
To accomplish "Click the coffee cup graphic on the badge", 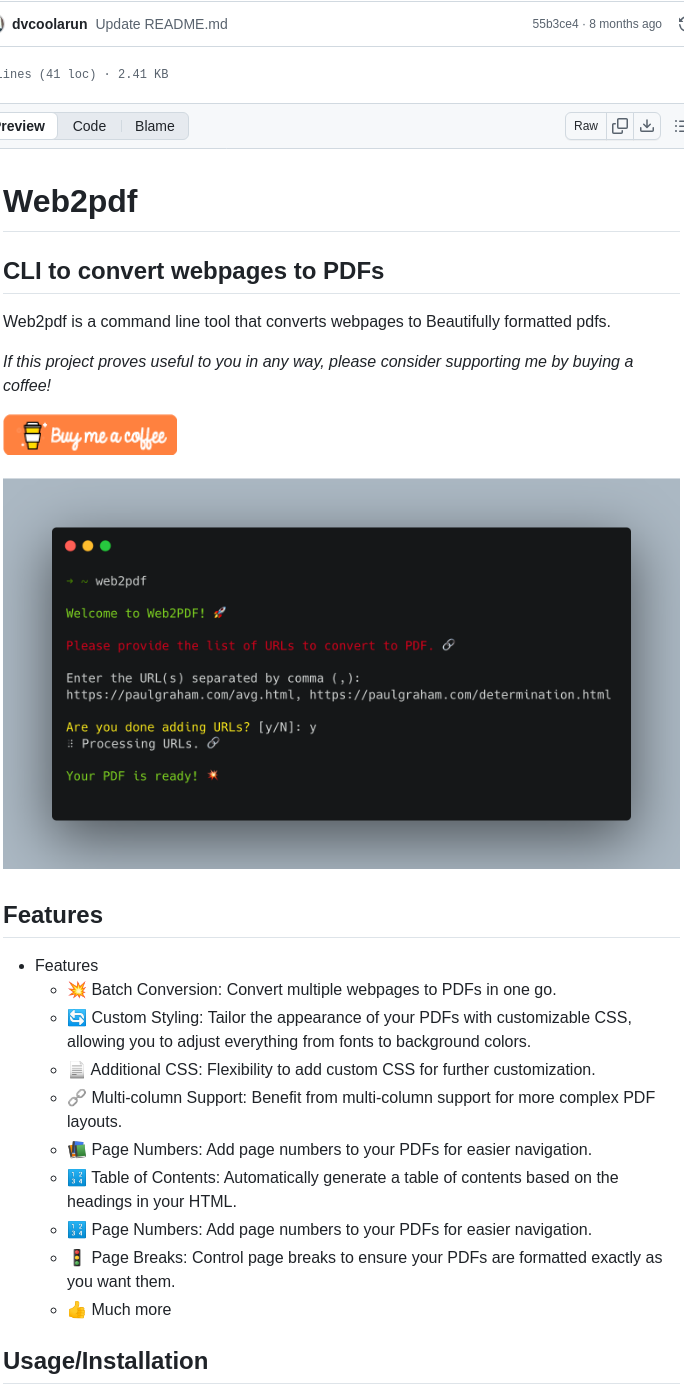I will [30, 435].
